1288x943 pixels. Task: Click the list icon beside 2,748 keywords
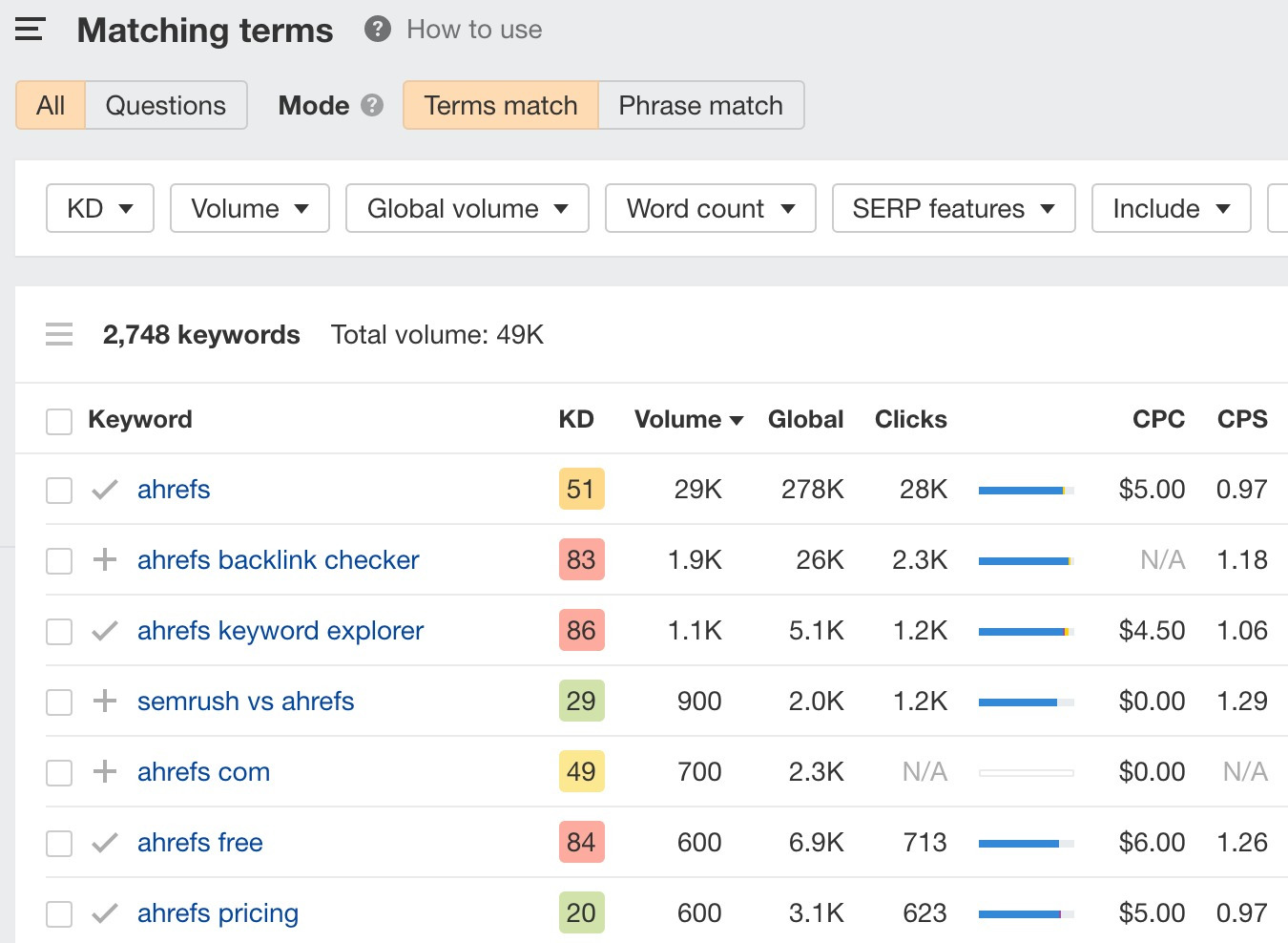point(59,334)
